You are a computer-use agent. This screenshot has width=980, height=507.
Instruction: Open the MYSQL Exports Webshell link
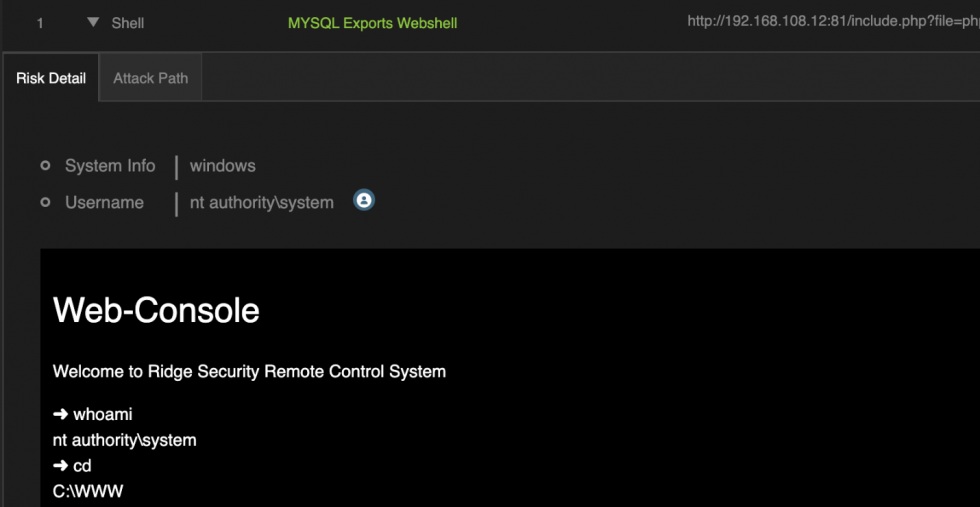(372, 22)
